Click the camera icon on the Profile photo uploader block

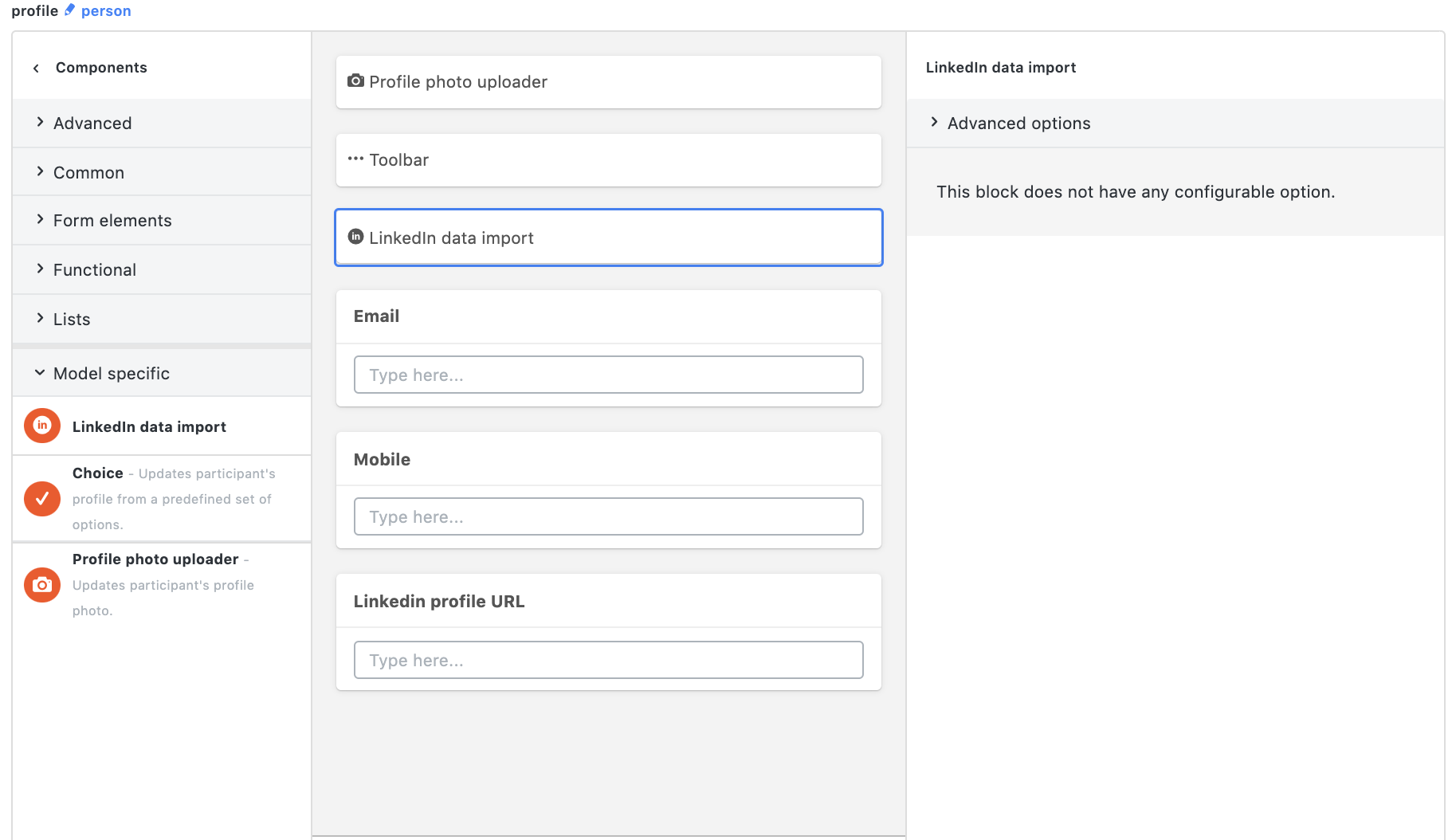pos(355,80)
